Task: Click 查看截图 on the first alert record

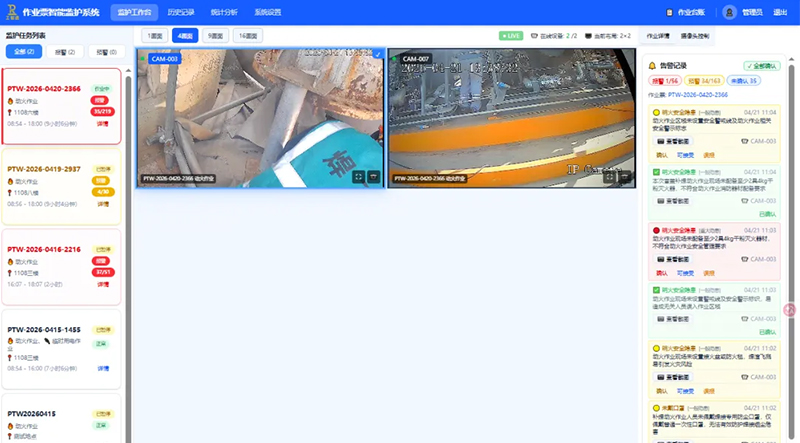Action: 670,142
